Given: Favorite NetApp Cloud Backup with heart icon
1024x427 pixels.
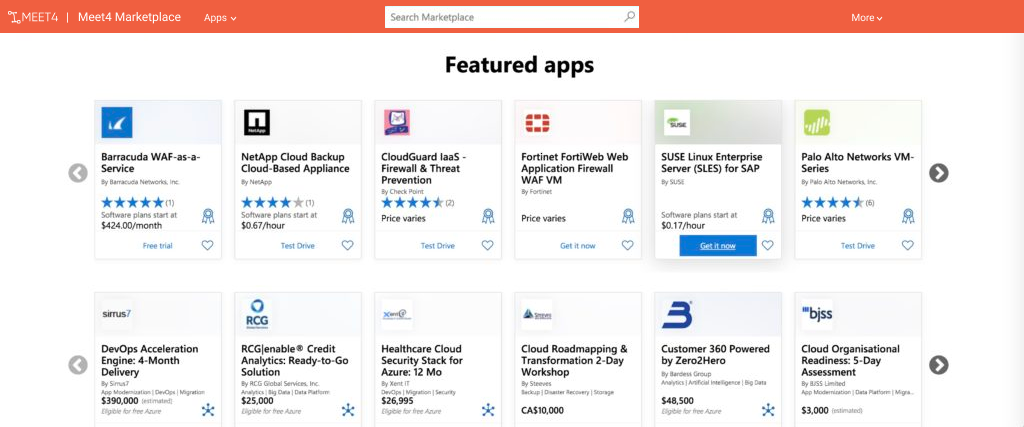Looking at the screenshot, I should [347, 245].
